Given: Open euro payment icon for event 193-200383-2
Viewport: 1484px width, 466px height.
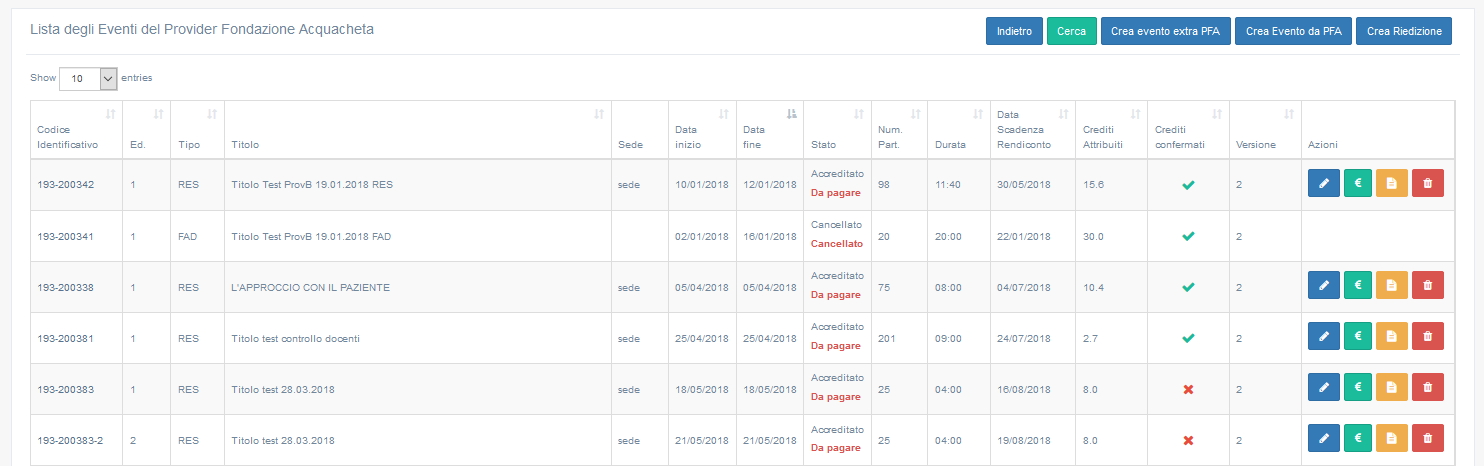Looking at the screenshot, I should tap(1358, 439).
